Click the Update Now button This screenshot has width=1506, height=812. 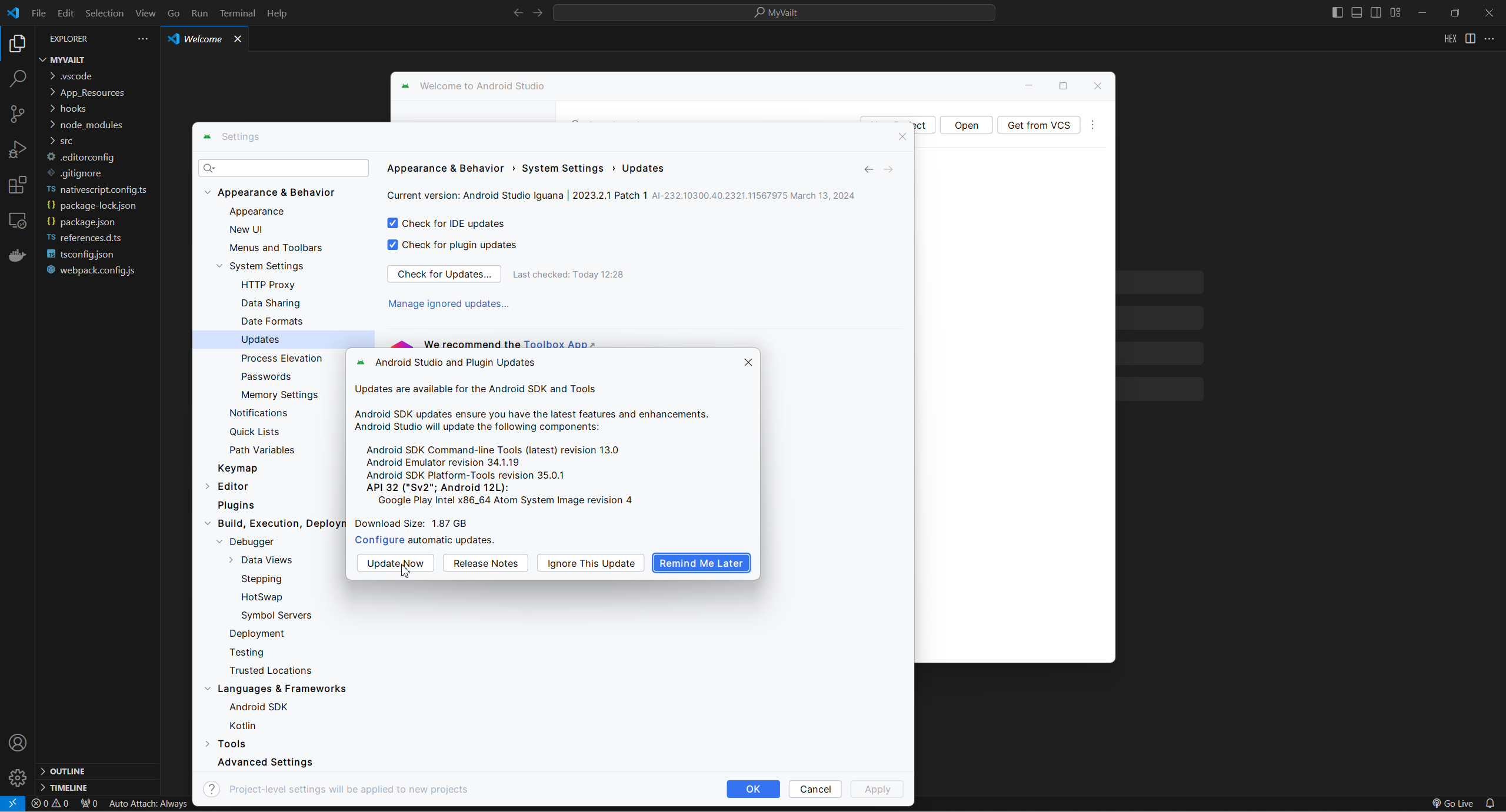(x=395, y=563)
